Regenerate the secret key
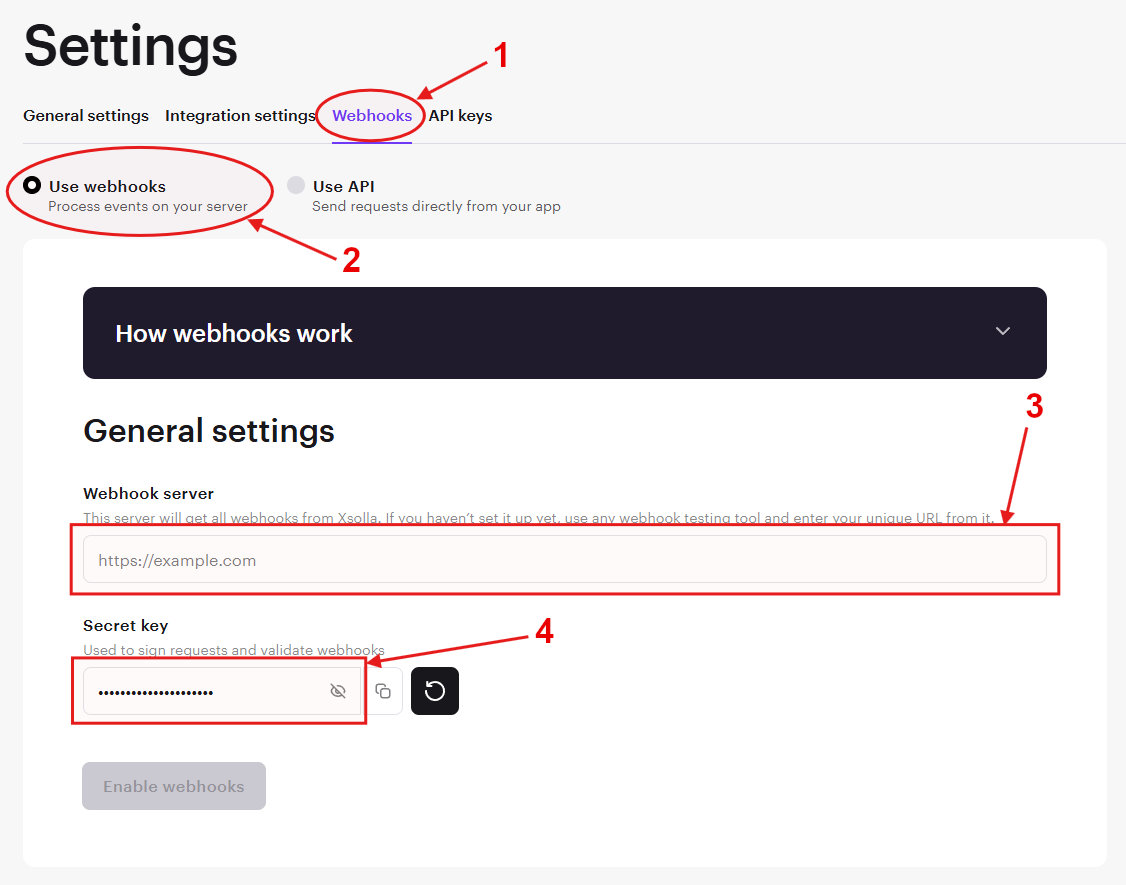 pyautogui.click(x=435, y=691)
